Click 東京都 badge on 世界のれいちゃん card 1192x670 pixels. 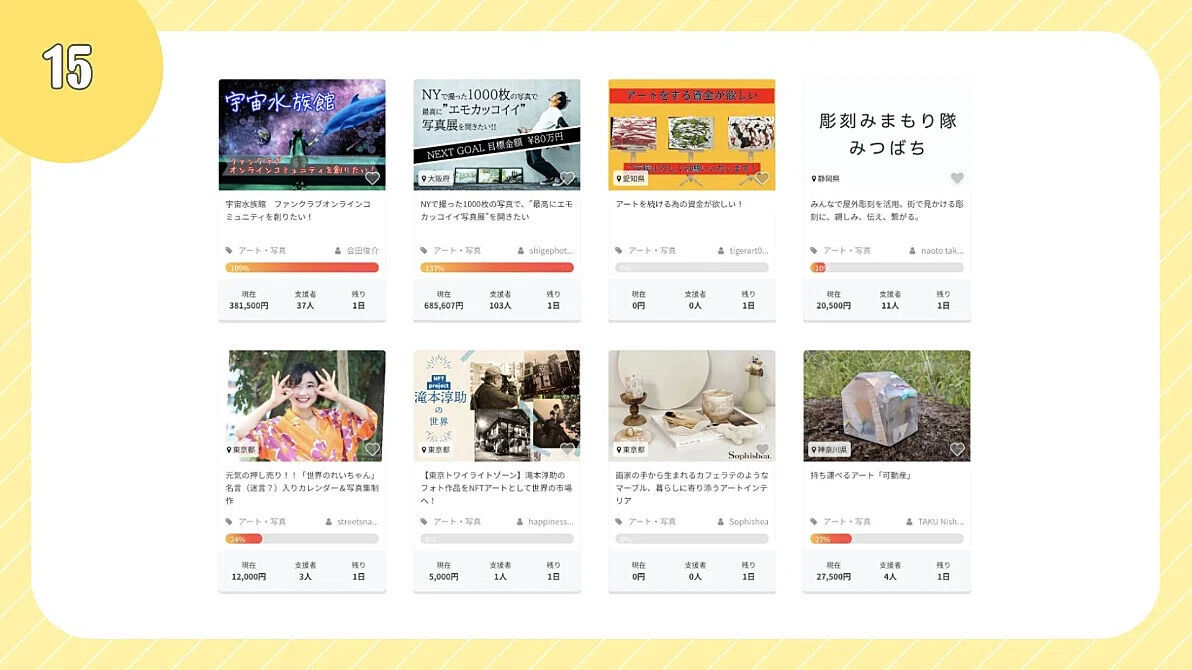click(241, 450)
